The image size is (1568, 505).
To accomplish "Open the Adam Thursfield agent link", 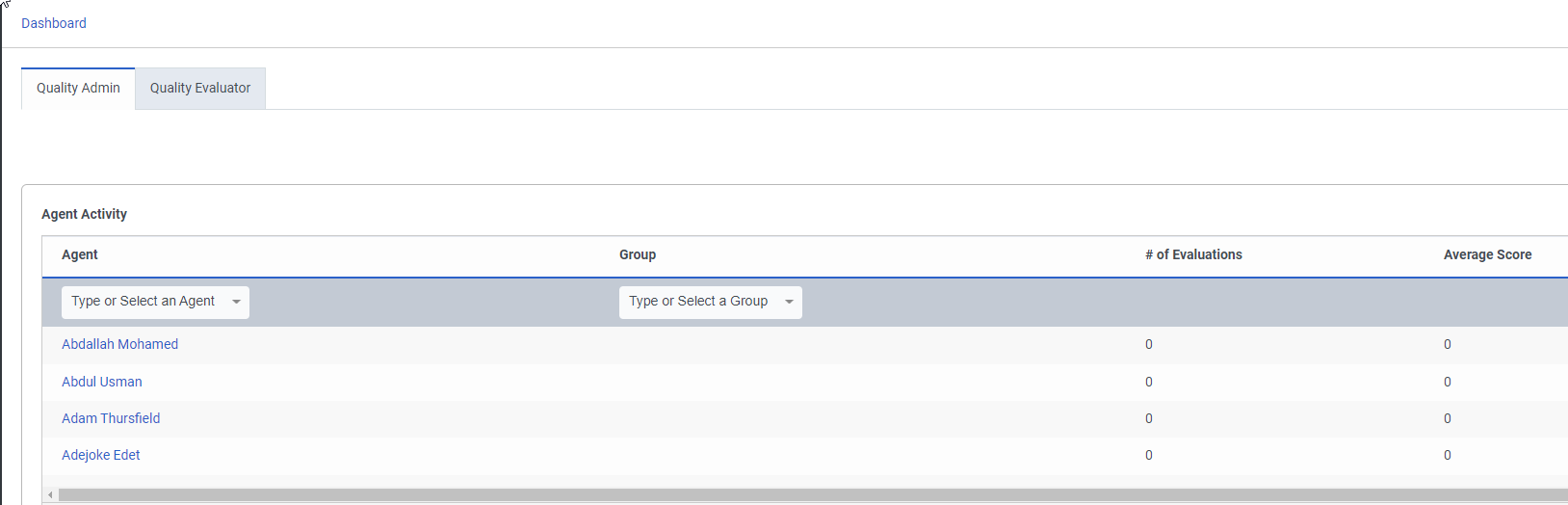I will 111,418.
